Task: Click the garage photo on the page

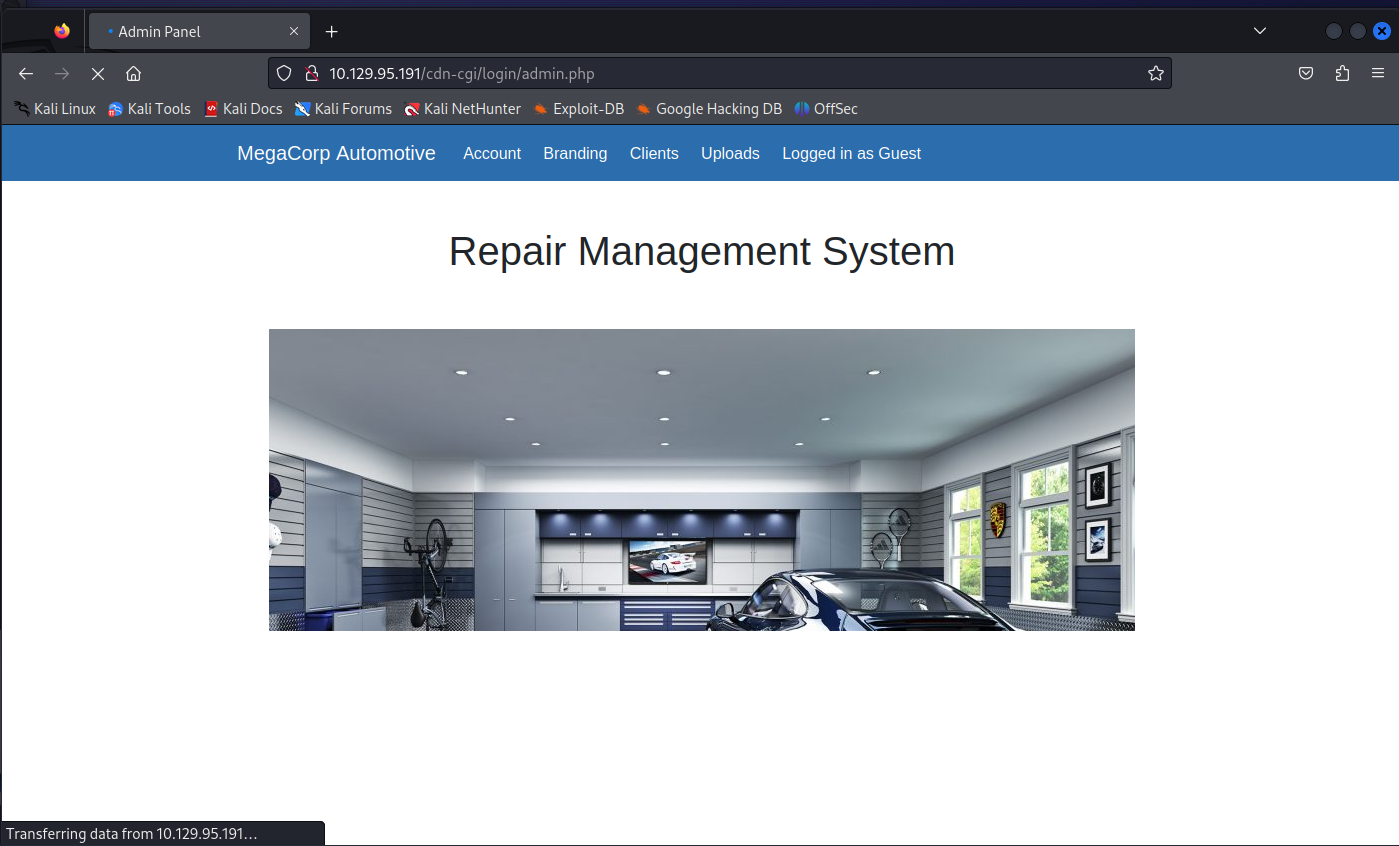Action: (x=702, y=480)
